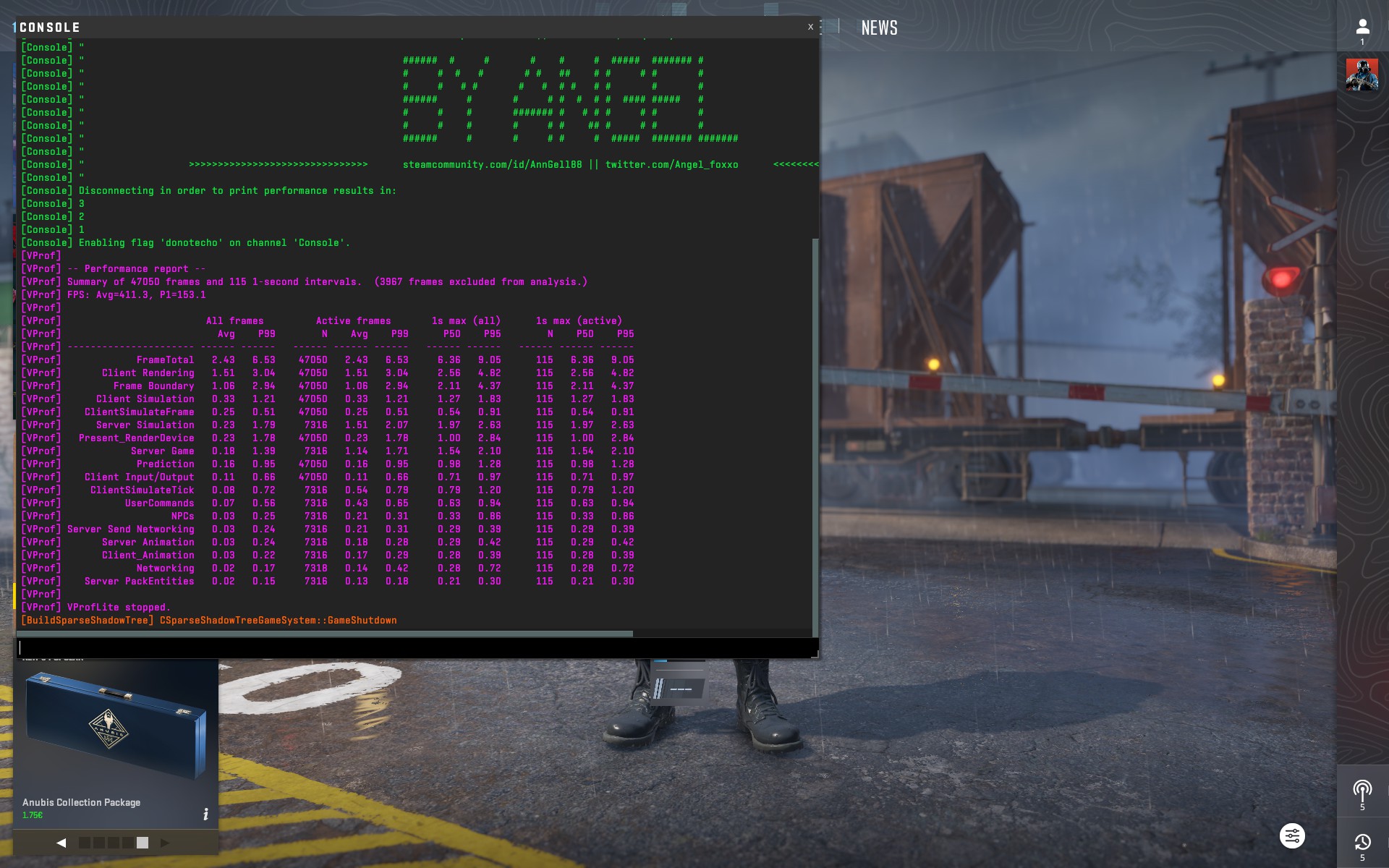Click the "ClientSimulateFrame" row label
Screen dimensions: 1389x868
(140, 412)
